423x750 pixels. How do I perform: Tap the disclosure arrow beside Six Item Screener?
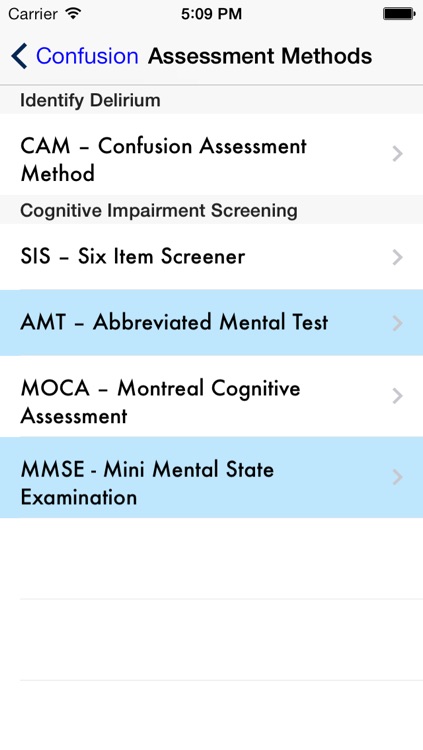[x=397, y=257]
